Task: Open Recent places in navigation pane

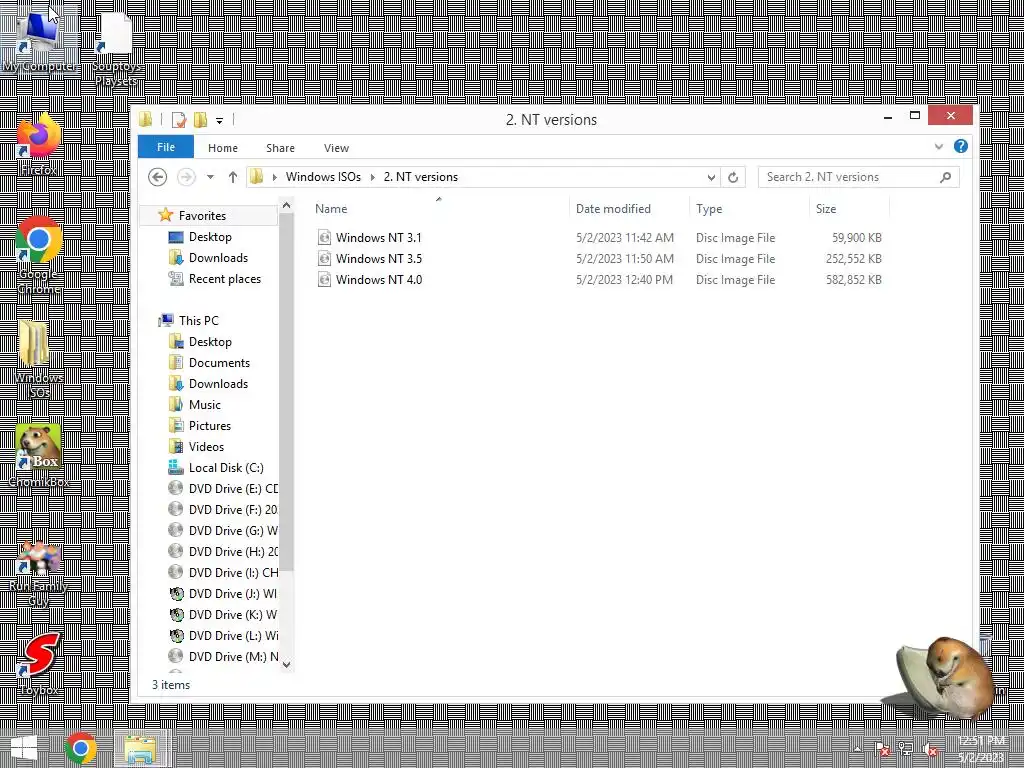Action: (224, 278)
